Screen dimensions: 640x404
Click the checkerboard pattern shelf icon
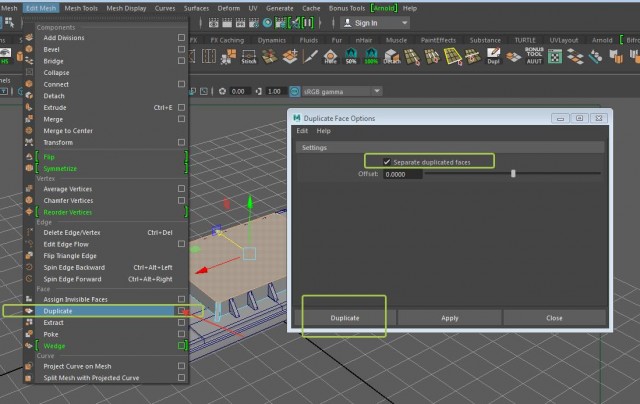tap(555, 57)
